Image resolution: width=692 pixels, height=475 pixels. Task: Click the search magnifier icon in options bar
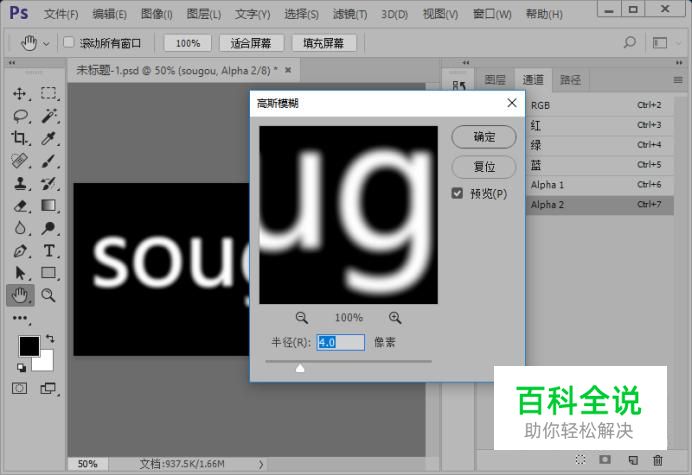pos(630,42)
